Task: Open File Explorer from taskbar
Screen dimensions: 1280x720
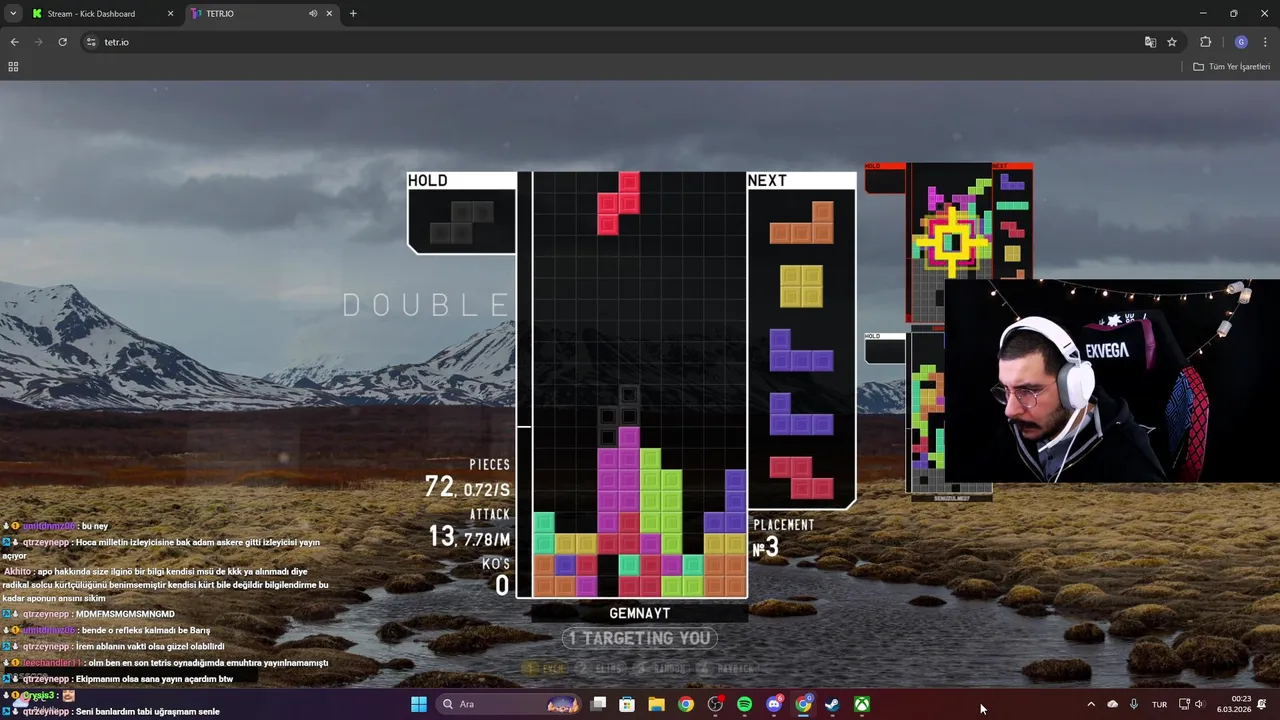Action: (x=656, y=704)
